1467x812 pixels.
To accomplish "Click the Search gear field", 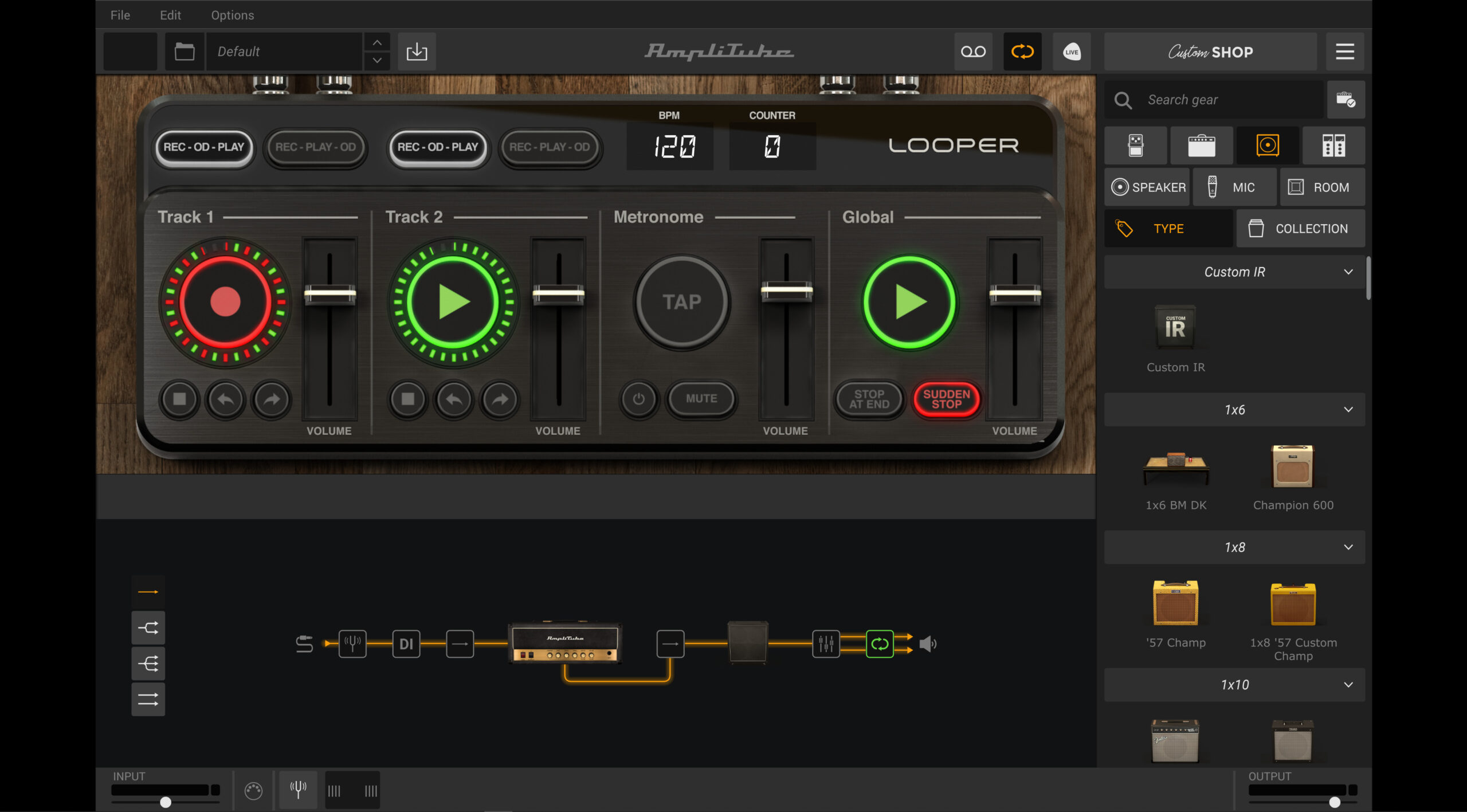I will point(1214,100).
